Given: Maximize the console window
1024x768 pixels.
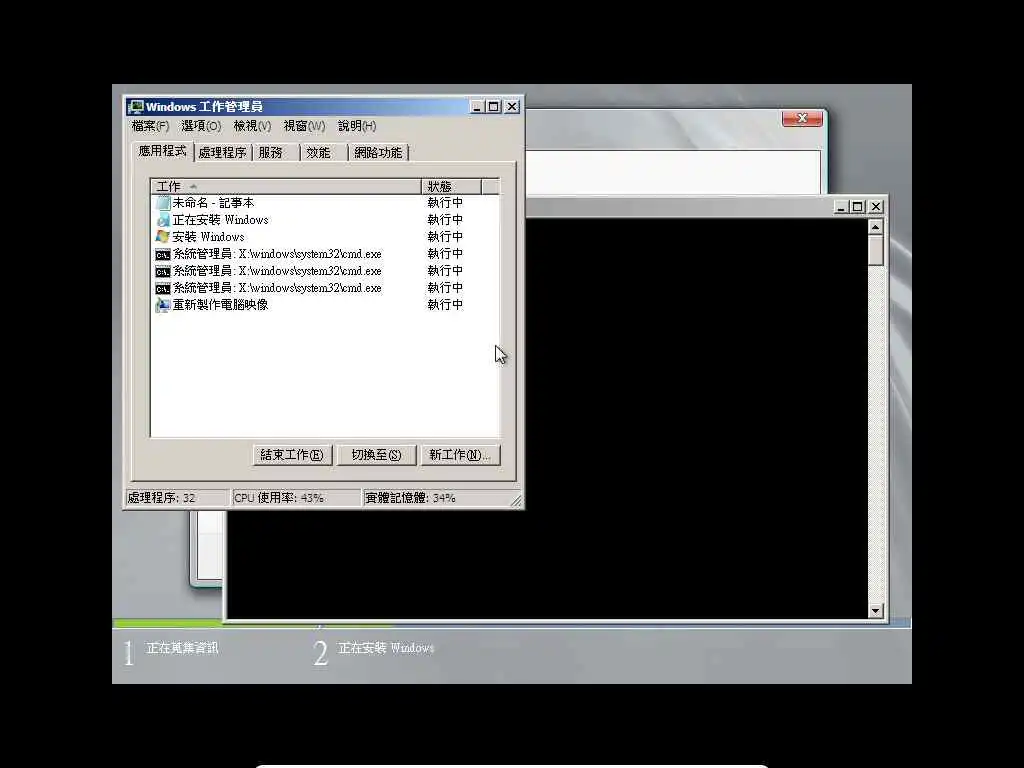Looking at the screenshot, I should (x=858, y=207).
